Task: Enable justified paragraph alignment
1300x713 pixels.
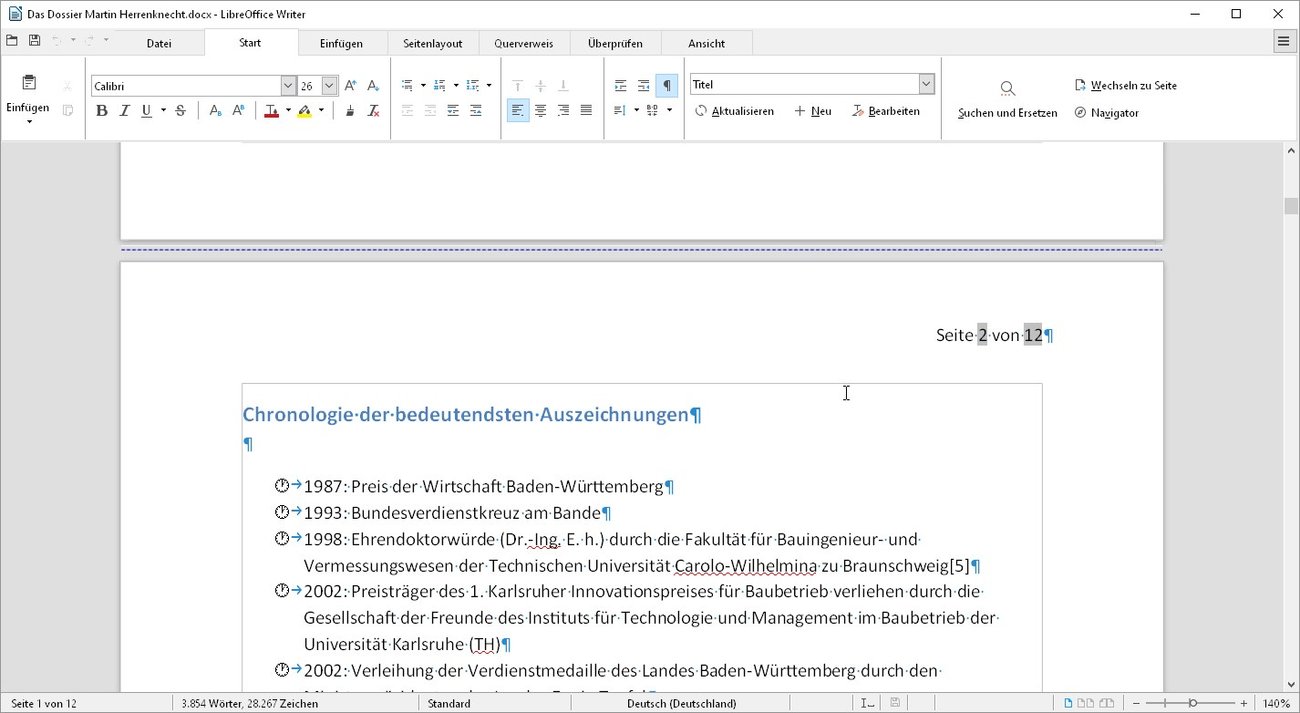Action: [x=586, y=110]
